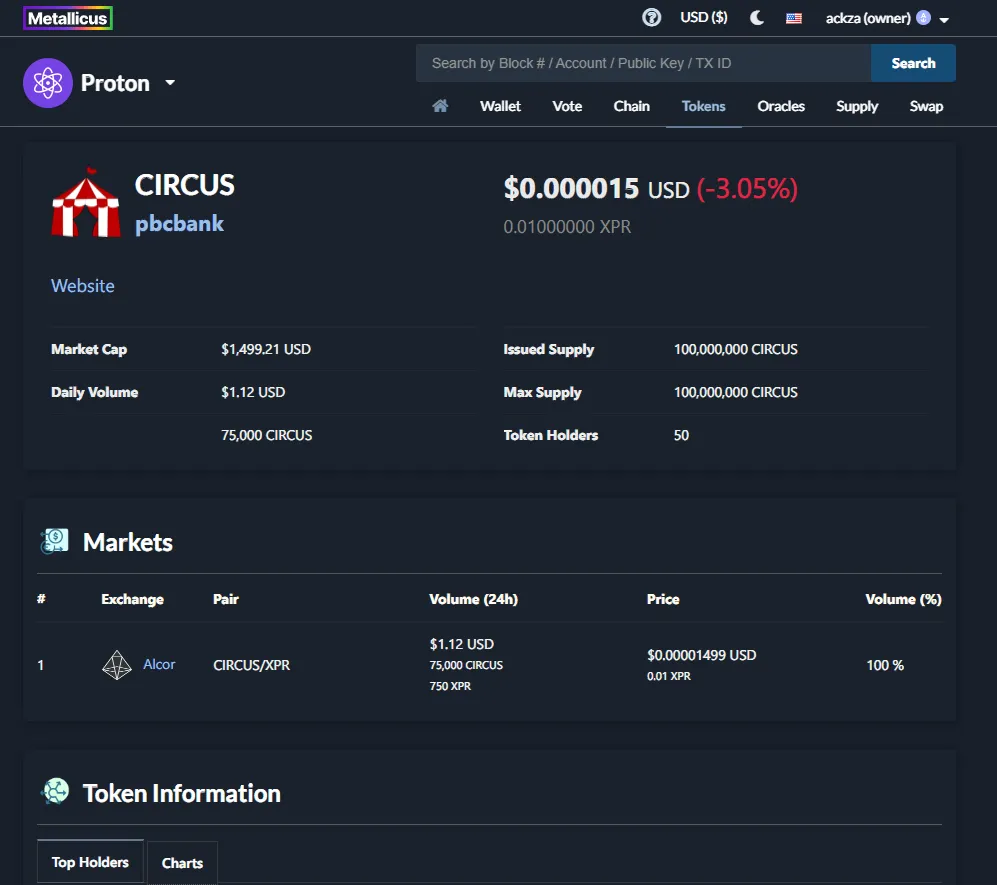This screenshot has height=885, width=997.
Task: Open the Oracles menu item
Action: (x=781, y=106)
